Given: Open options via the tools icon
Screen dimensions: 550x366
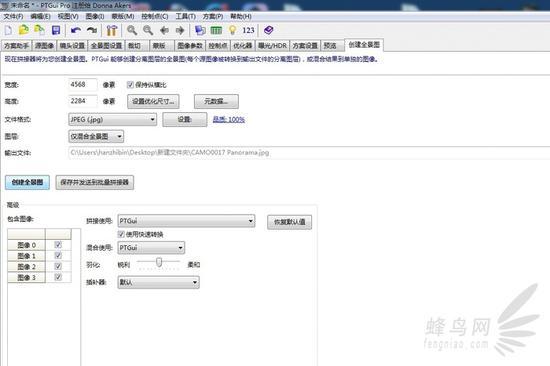Looking at the screenshot, I should point(112,31).
